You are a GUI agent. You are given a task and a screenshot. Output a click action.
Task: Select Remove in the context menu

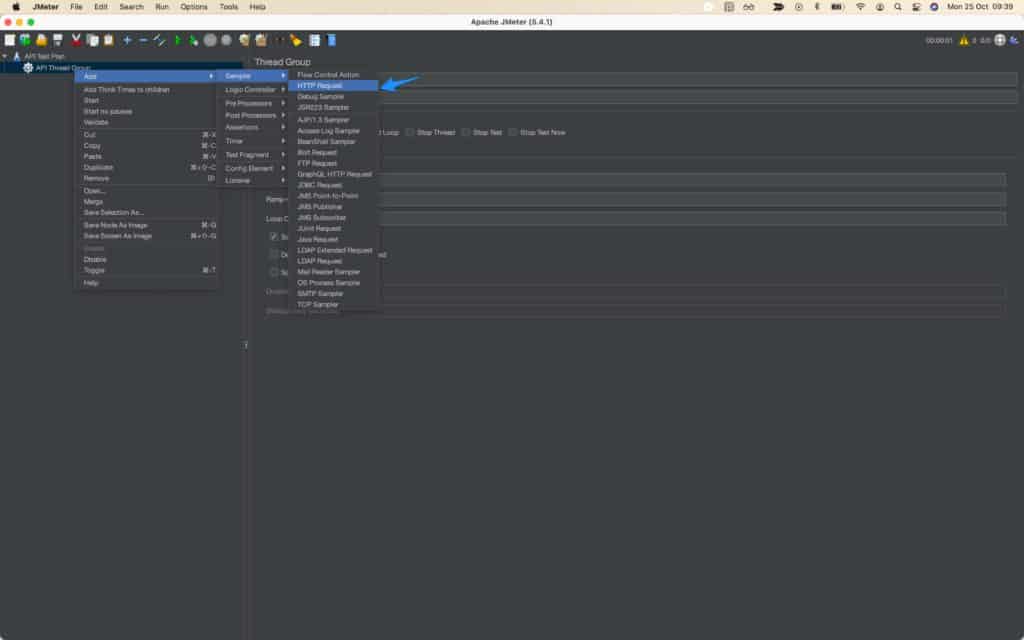point(146,178)
